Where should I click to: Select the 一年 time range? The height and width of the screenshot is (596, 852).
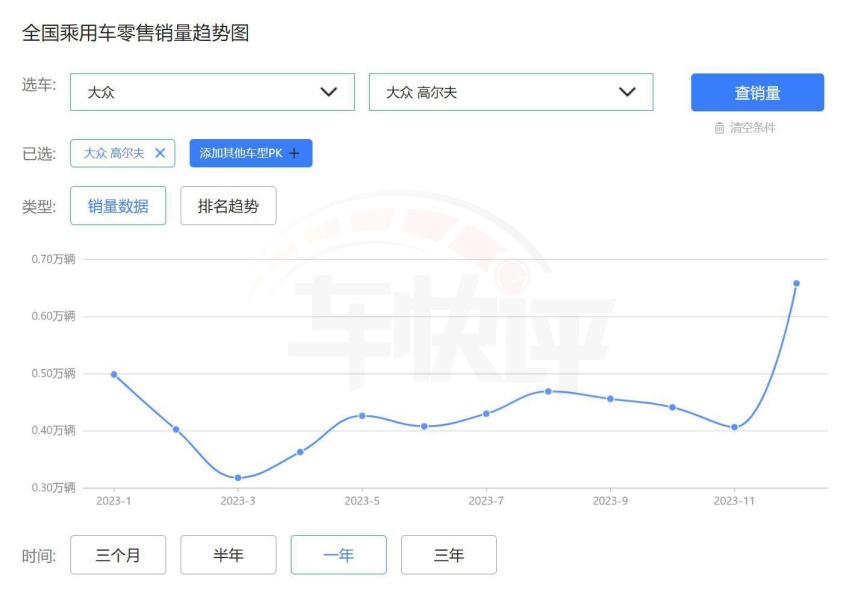tap(339, 555)
